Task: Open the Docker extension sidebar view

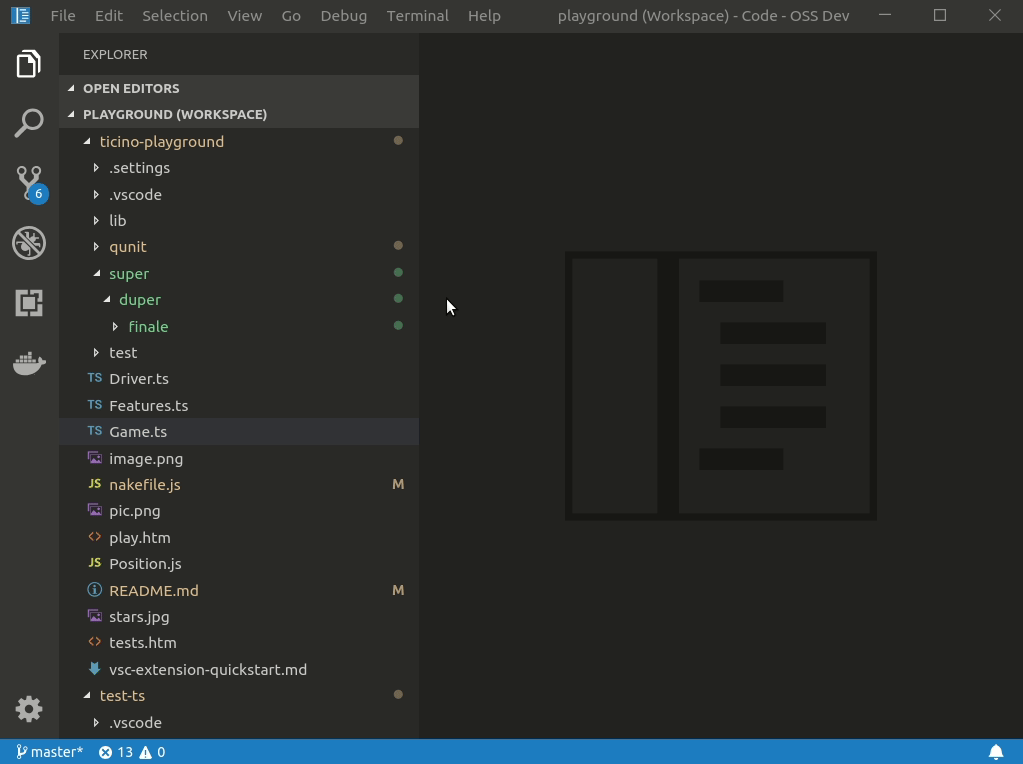Action: (29, 363)
